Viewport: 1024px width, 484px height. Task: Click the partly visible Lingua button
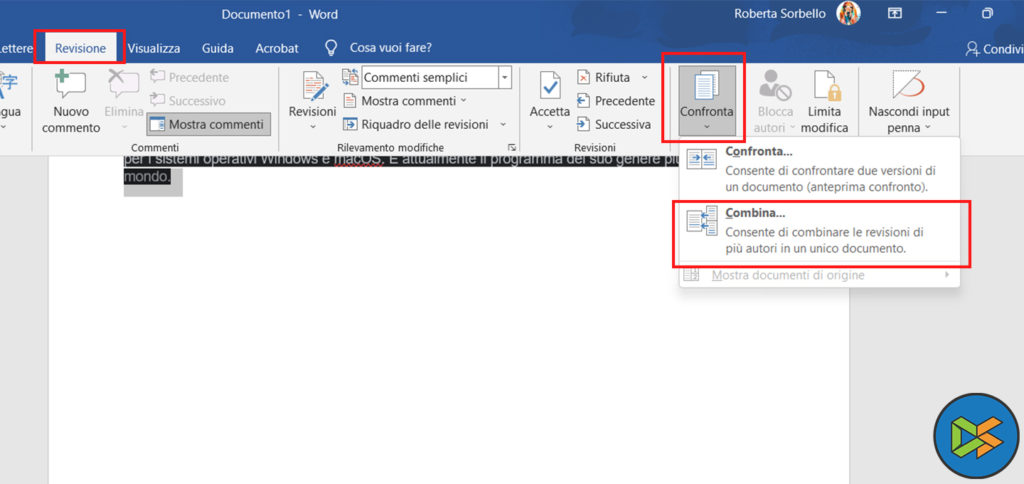pyautogui.click(x=9, y=98)
